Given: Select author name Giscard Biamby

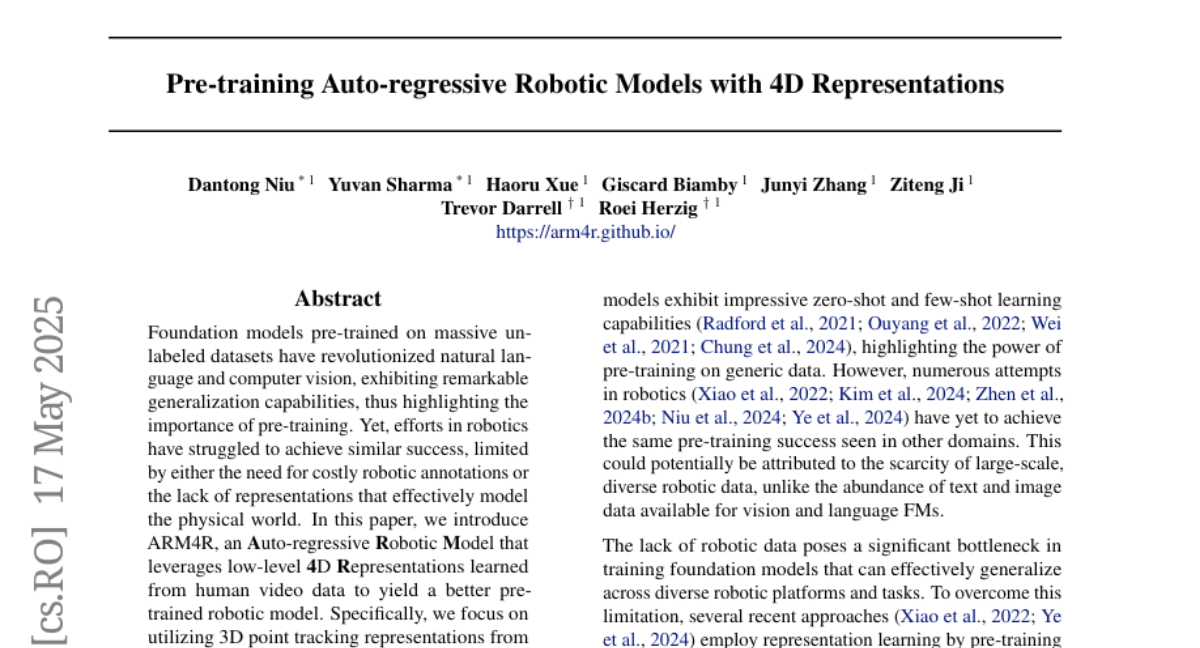Looking at the screenshot, I should point(670,185).
